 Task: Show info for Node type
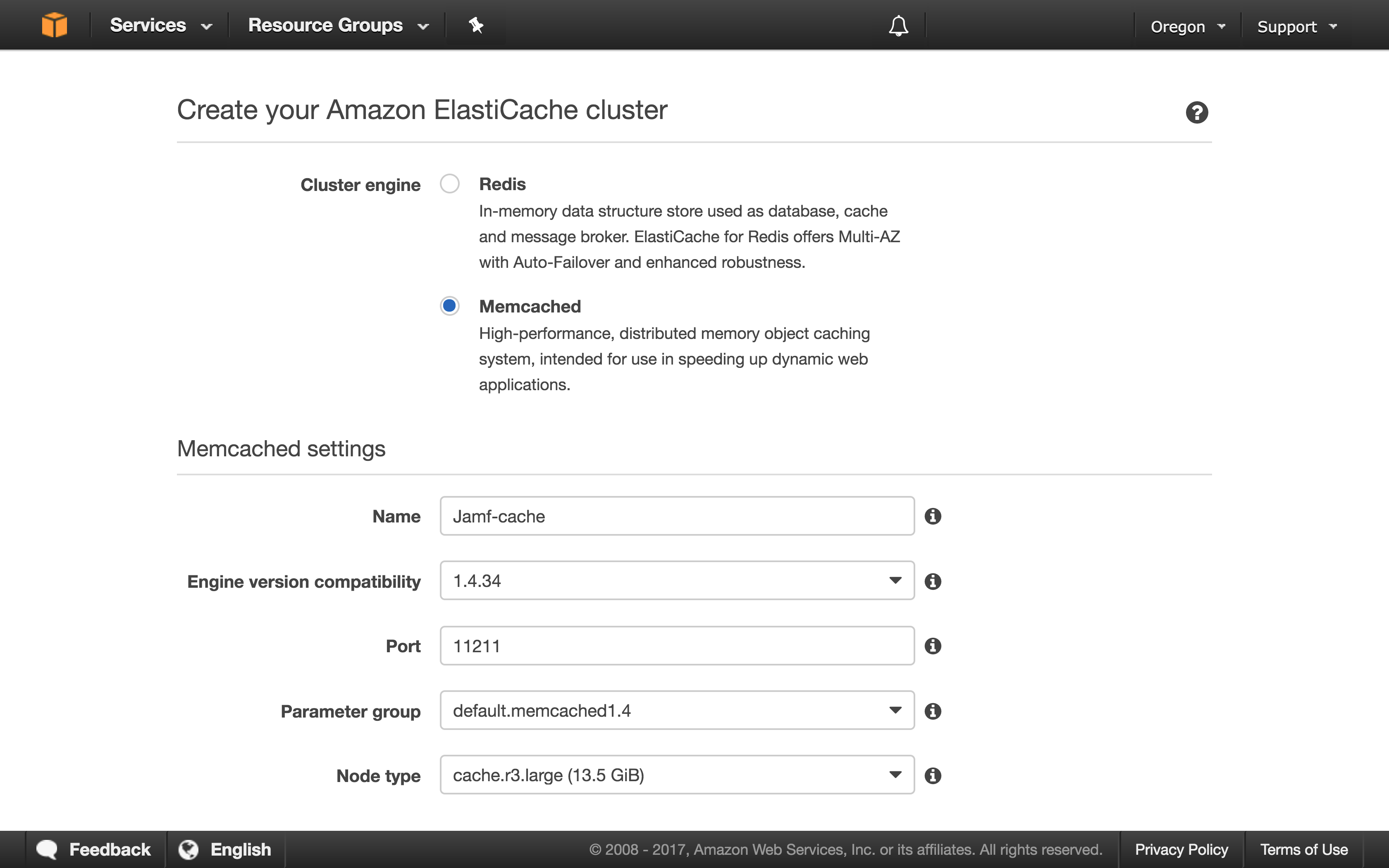(933, 775)
